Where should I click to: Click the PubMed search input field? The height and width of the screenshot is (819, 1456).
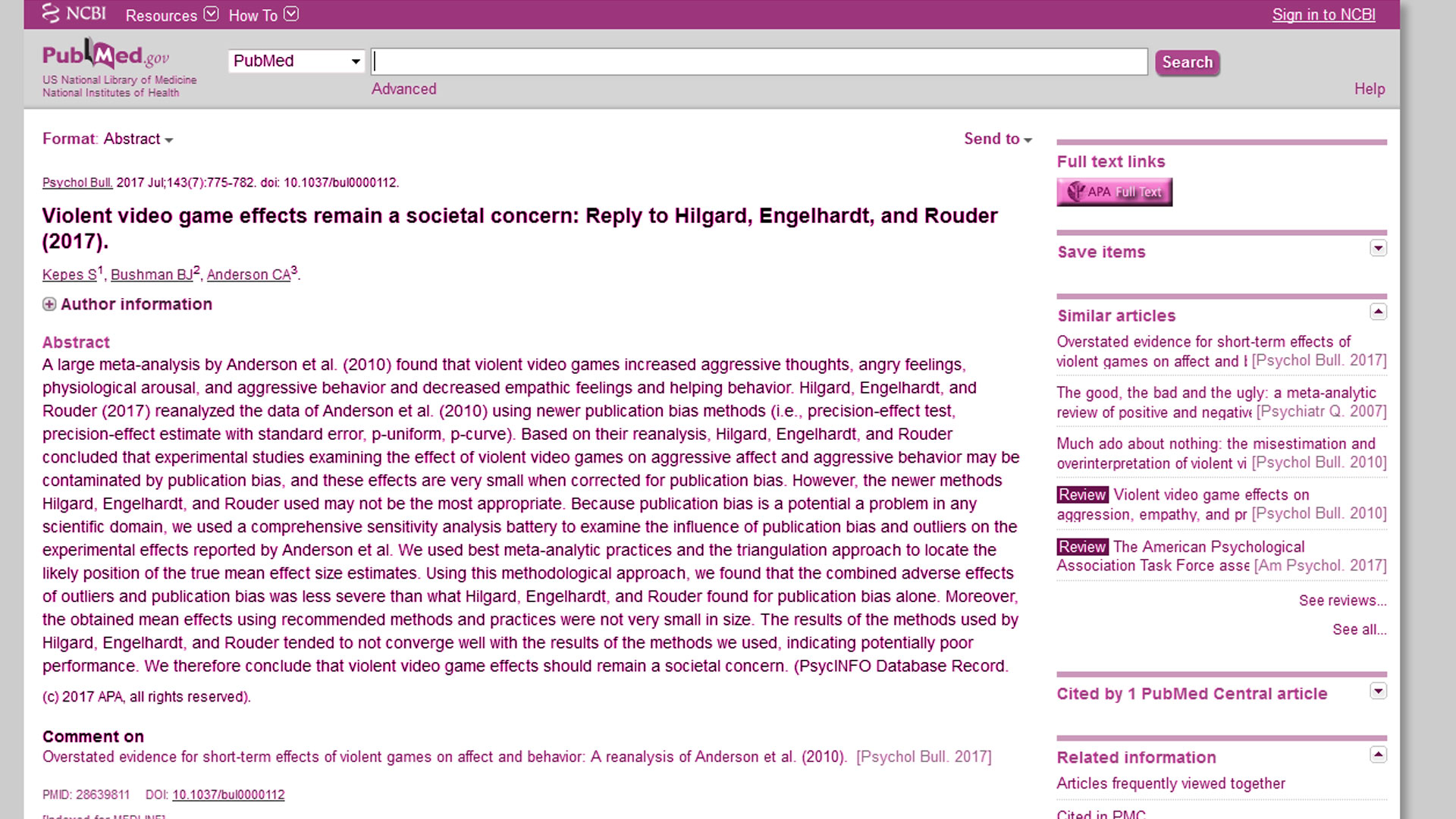coord(758,62)
